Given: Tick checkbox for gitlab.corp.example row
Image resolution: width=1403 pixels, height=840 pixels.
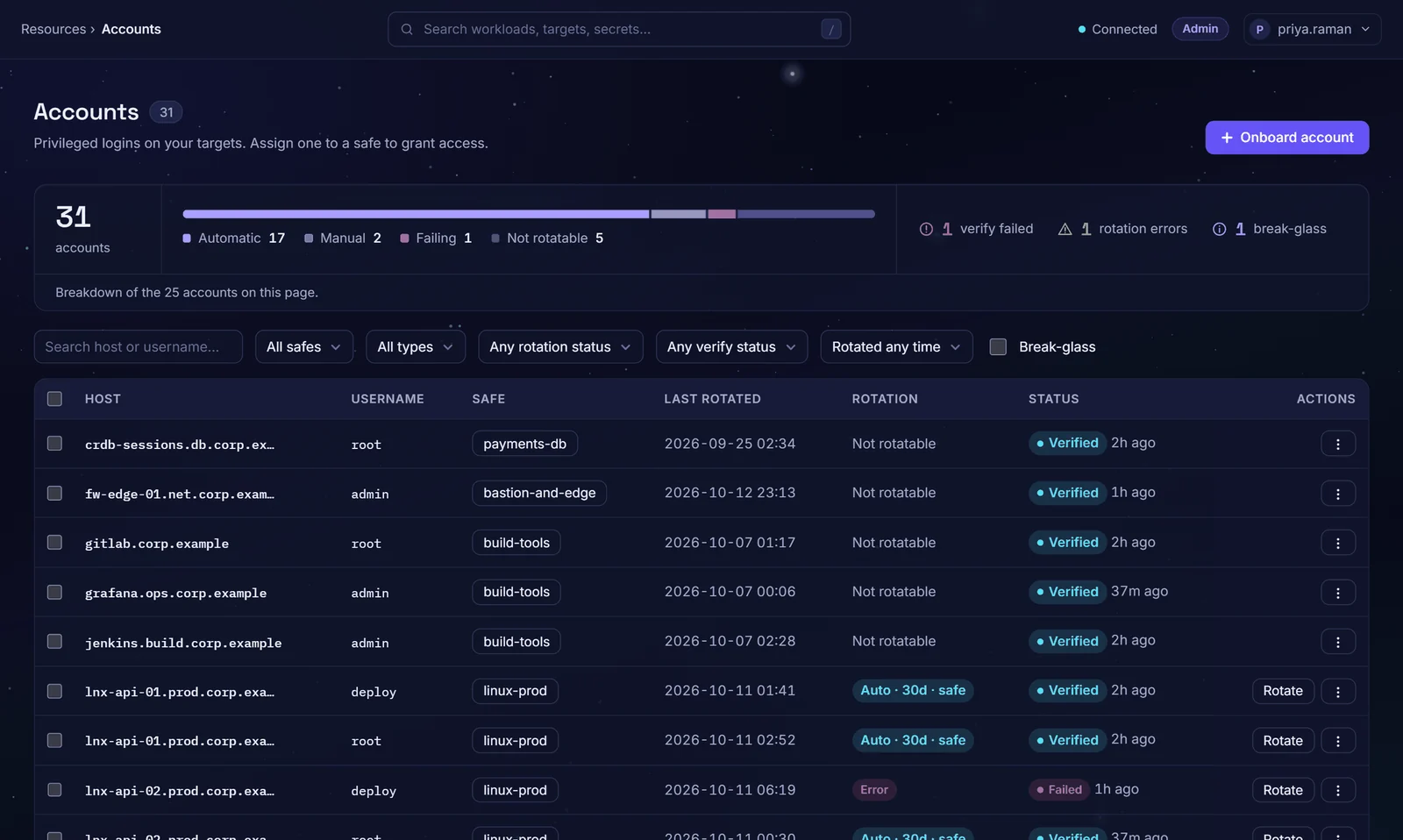Looking at the screenshot, I should 54,543.
